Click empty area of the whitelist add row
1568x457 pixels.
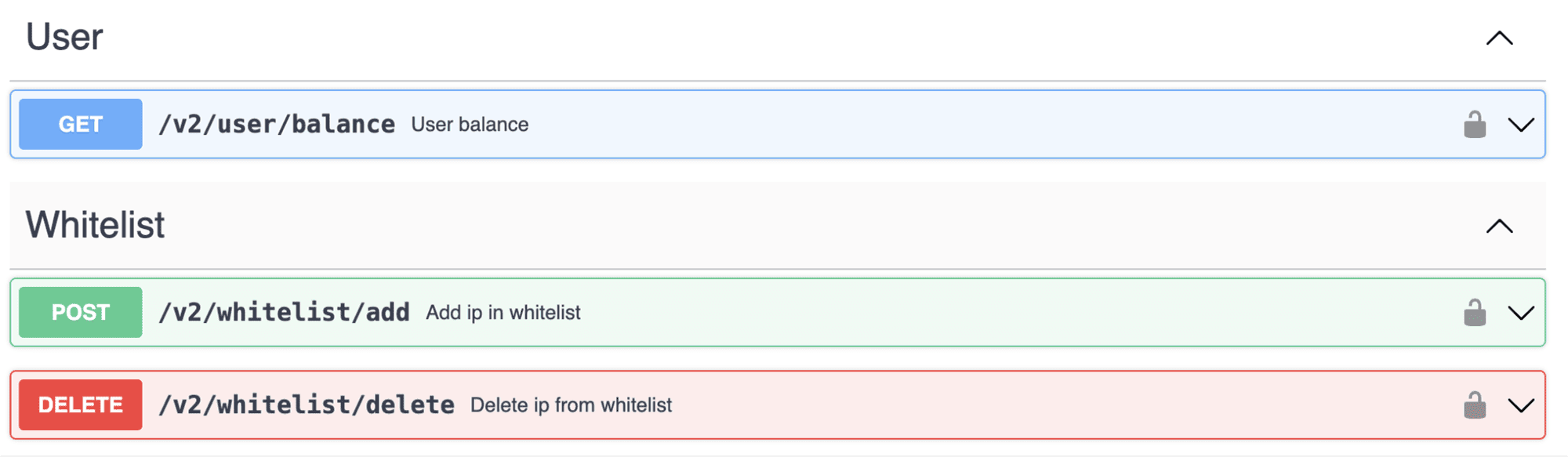pyautogui.click(x=1019, y=312)
